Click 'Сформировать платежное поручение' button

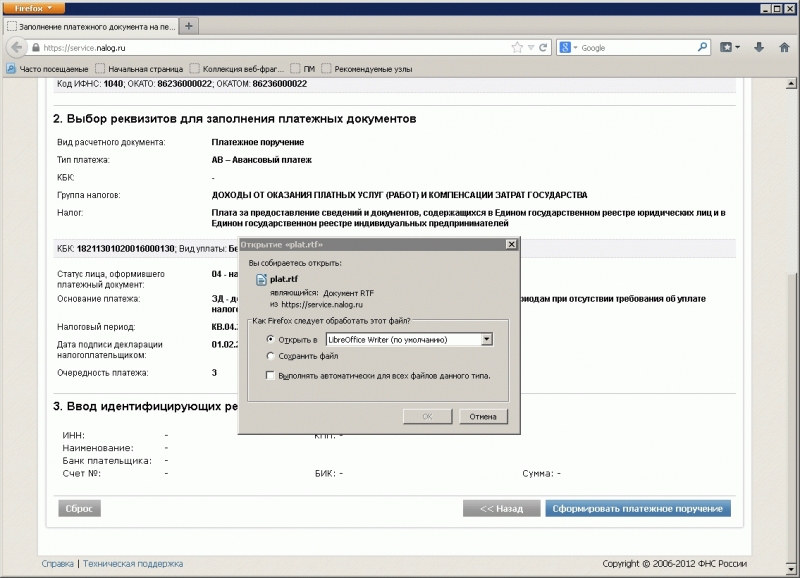pyautogui.click(x=637, y=508)
